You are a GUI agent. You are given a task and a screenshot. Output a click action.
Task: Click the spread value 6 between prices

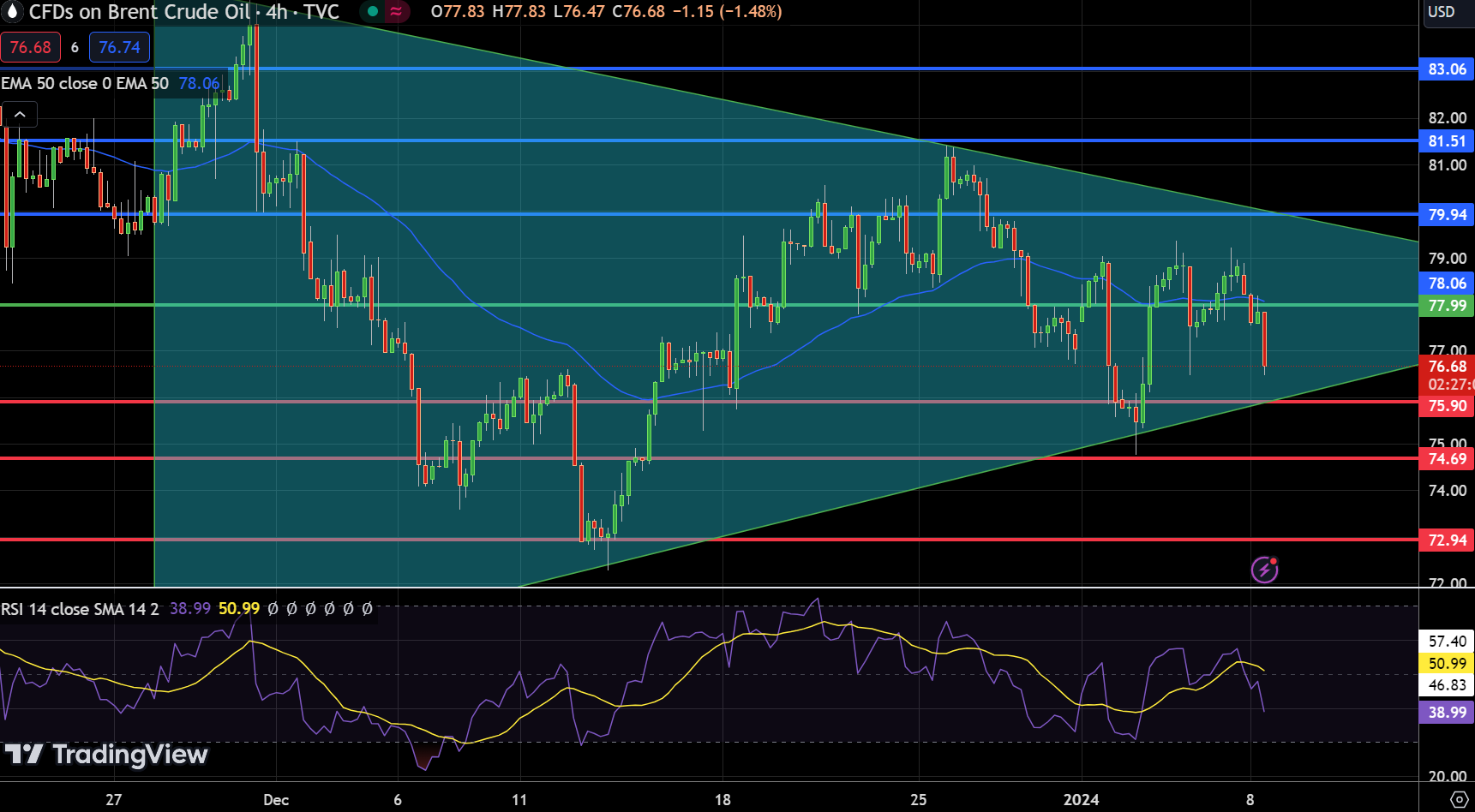tap(75, 48)
